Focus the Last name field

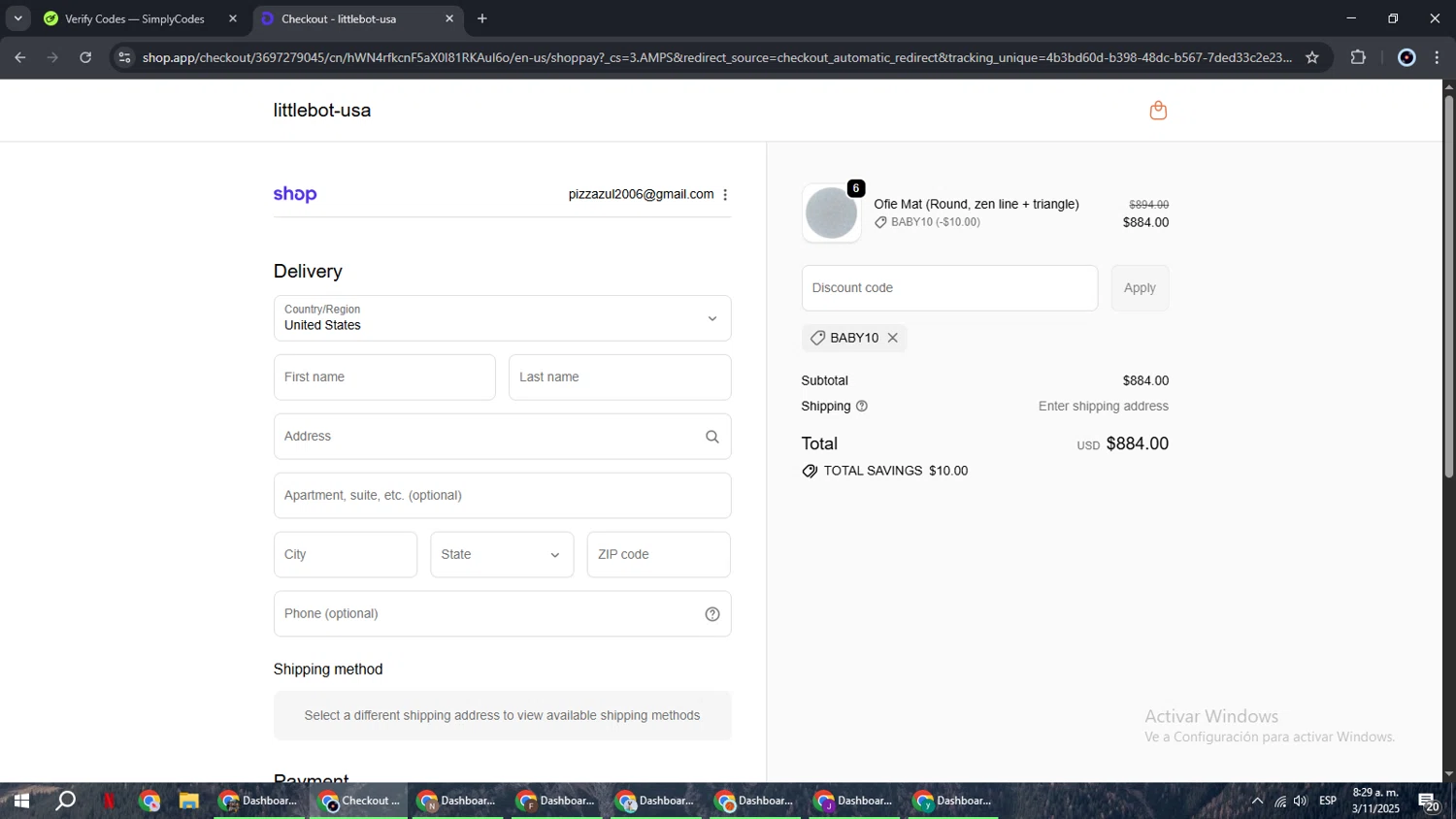pos(619,377)
